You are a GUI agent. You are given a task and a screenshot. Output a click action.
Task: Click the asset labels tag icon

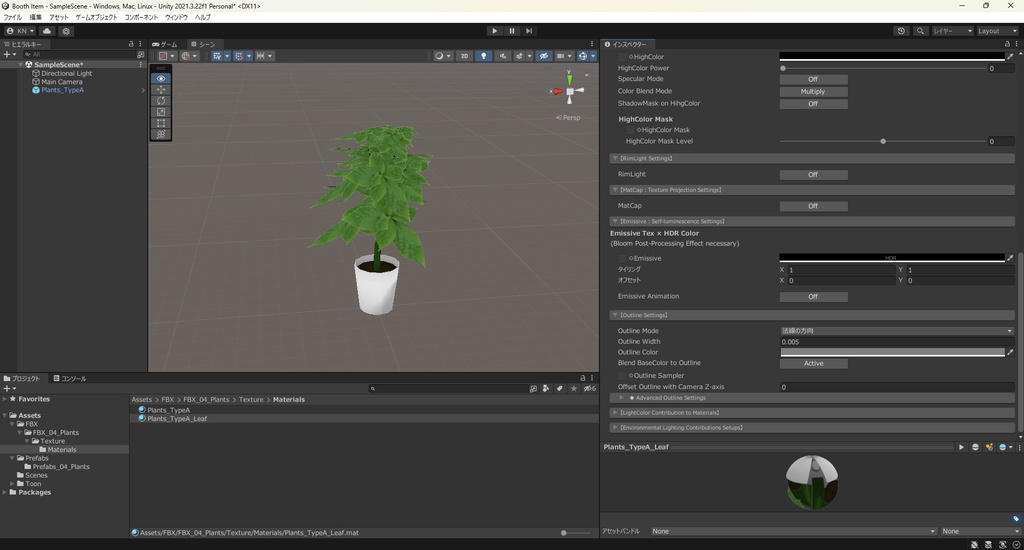(x=1016, y=519)
